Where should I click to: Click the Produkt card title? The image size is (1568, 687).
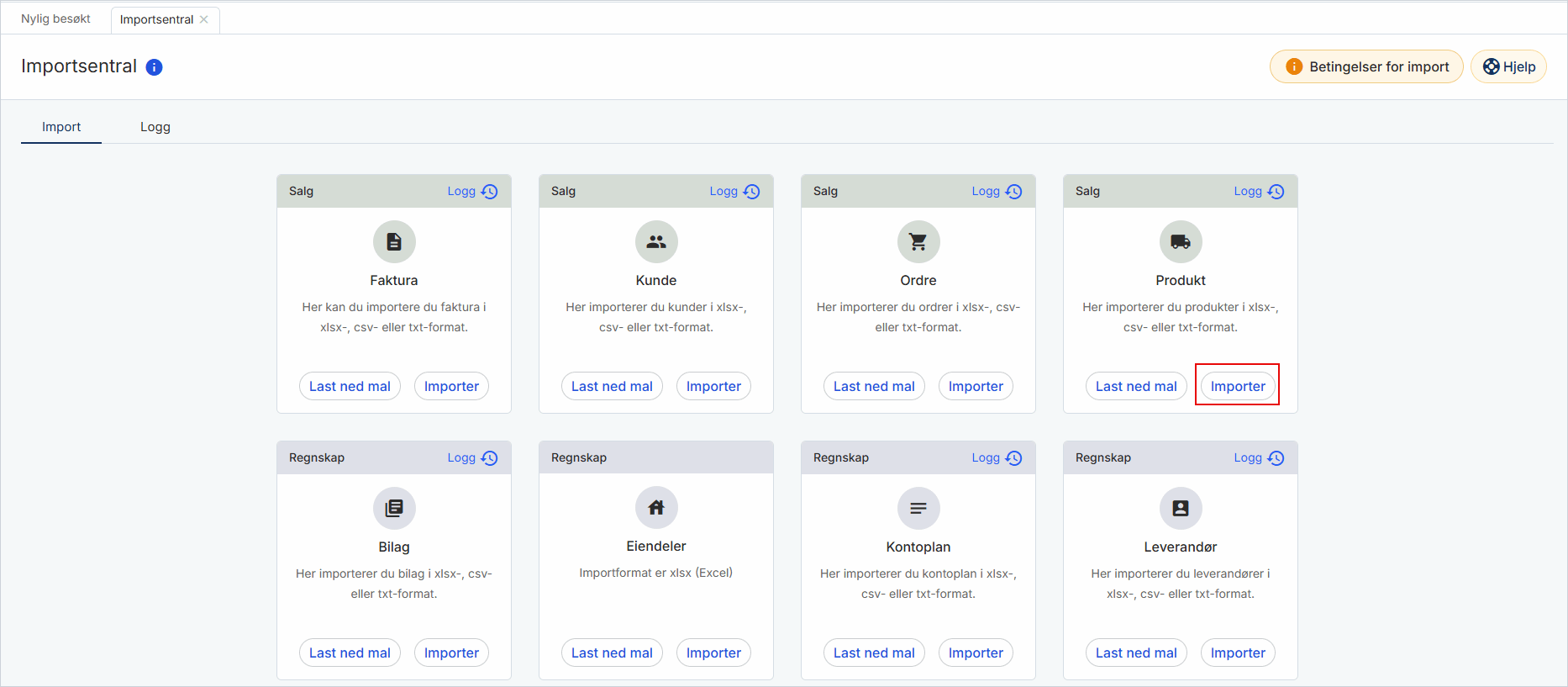coord(1181,280)
